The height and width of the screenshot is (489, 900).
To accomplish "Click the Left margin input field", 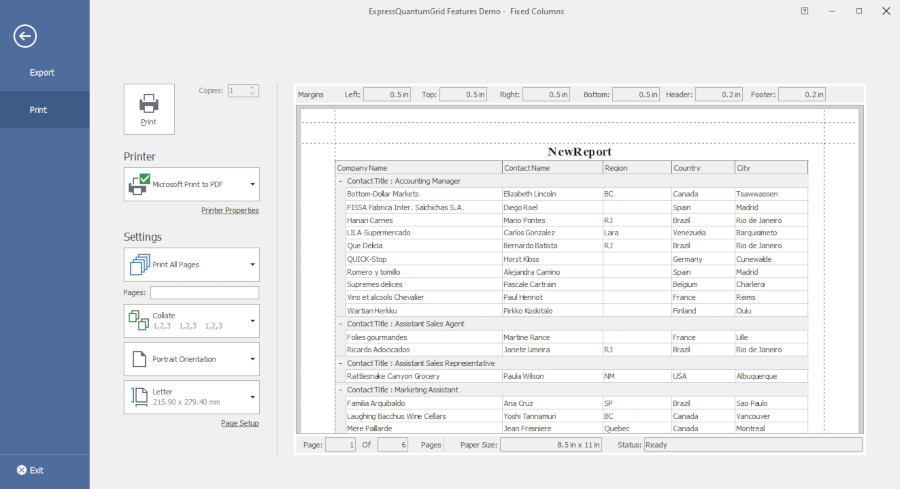I will (x=386, y=94).
